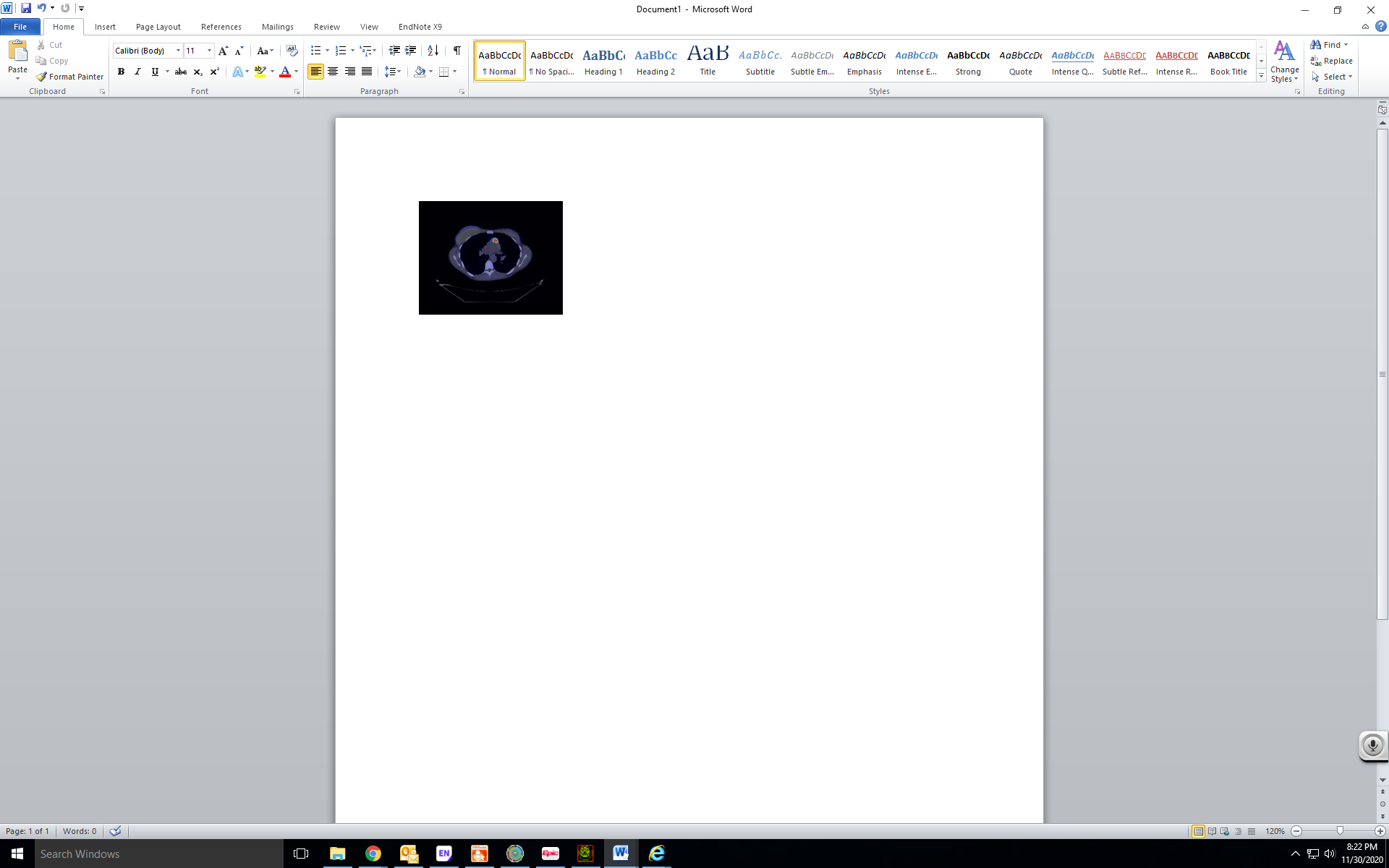Viewport: 1389px width, 868px height.
Task: Toggle the Show/Hide paragraph marks icon
Action: point(456,51)
